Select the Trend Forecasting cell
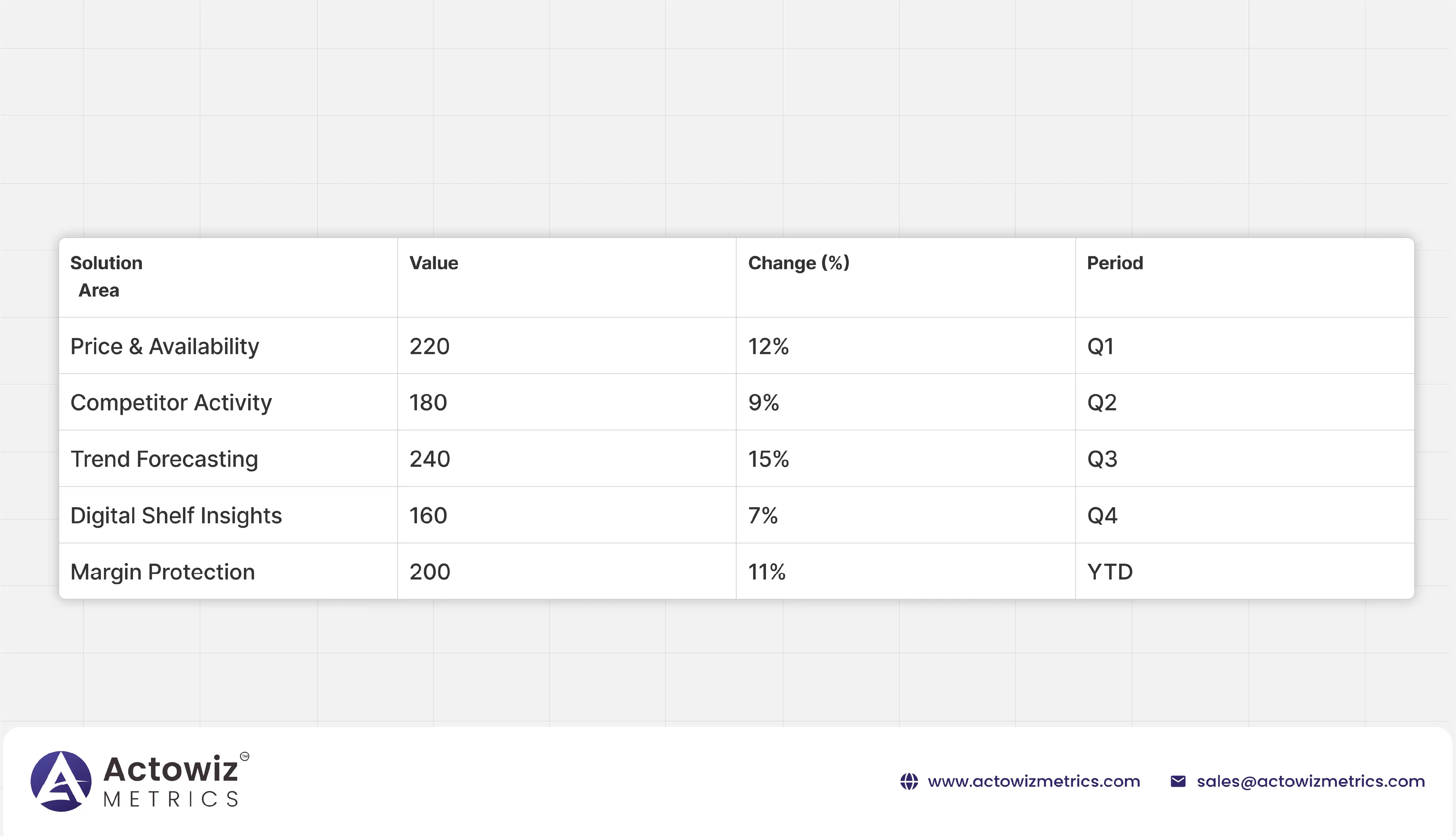Image resolution: width=1456 pixels, height=837 pixels. click(x=164, y=459)
